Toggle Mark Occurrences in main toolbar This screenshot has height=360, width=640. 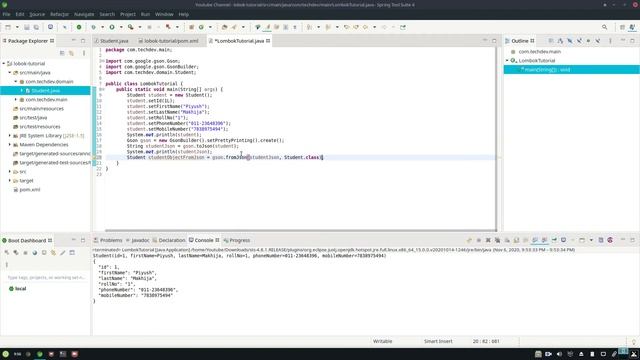(267, 27)
